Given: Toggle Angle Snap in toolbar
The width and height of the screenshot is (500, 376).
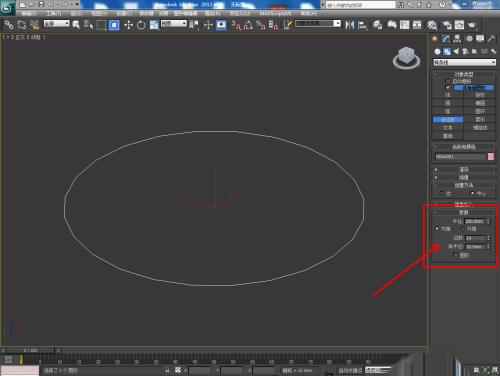Looking at the screenshot, I should 248,25.
